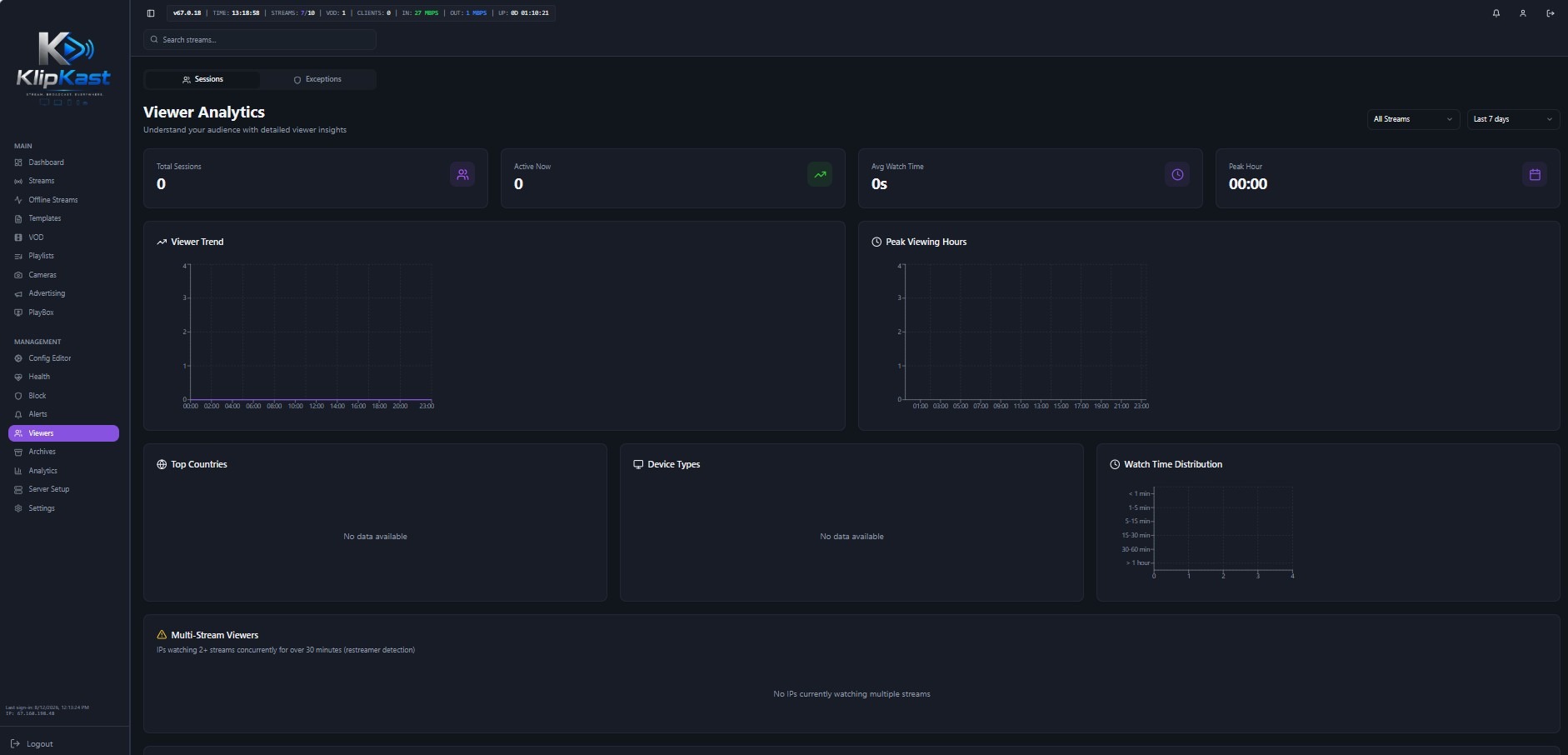The width and height of the screenshot is (1568, 755).
Task: Open the Config Editor
Action: 64,358
